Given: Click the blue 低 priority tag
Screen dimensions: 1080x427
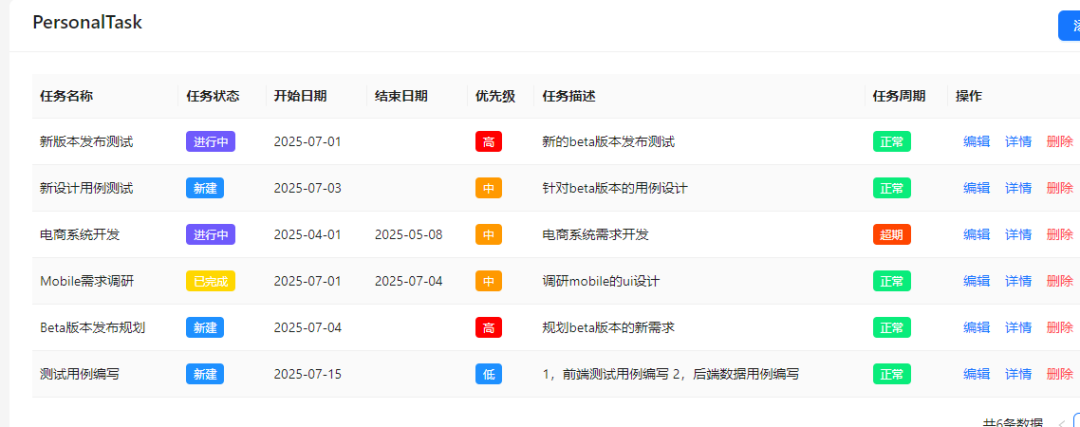Looking at the screenshot, I should (488, 374).
